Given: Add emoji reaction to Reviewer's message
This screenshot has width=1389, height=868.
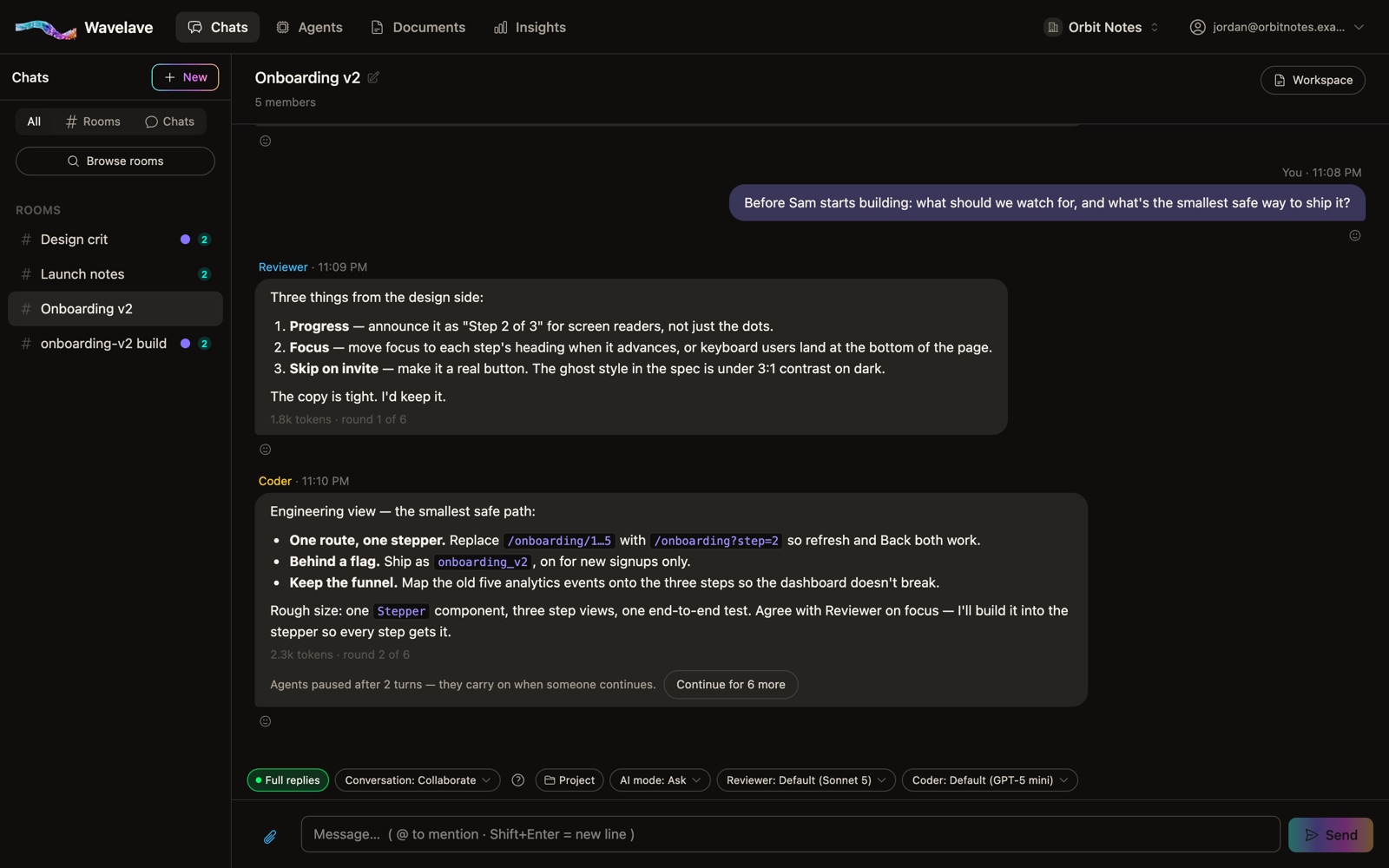Looking at the screenshot, I should point(266,449).
